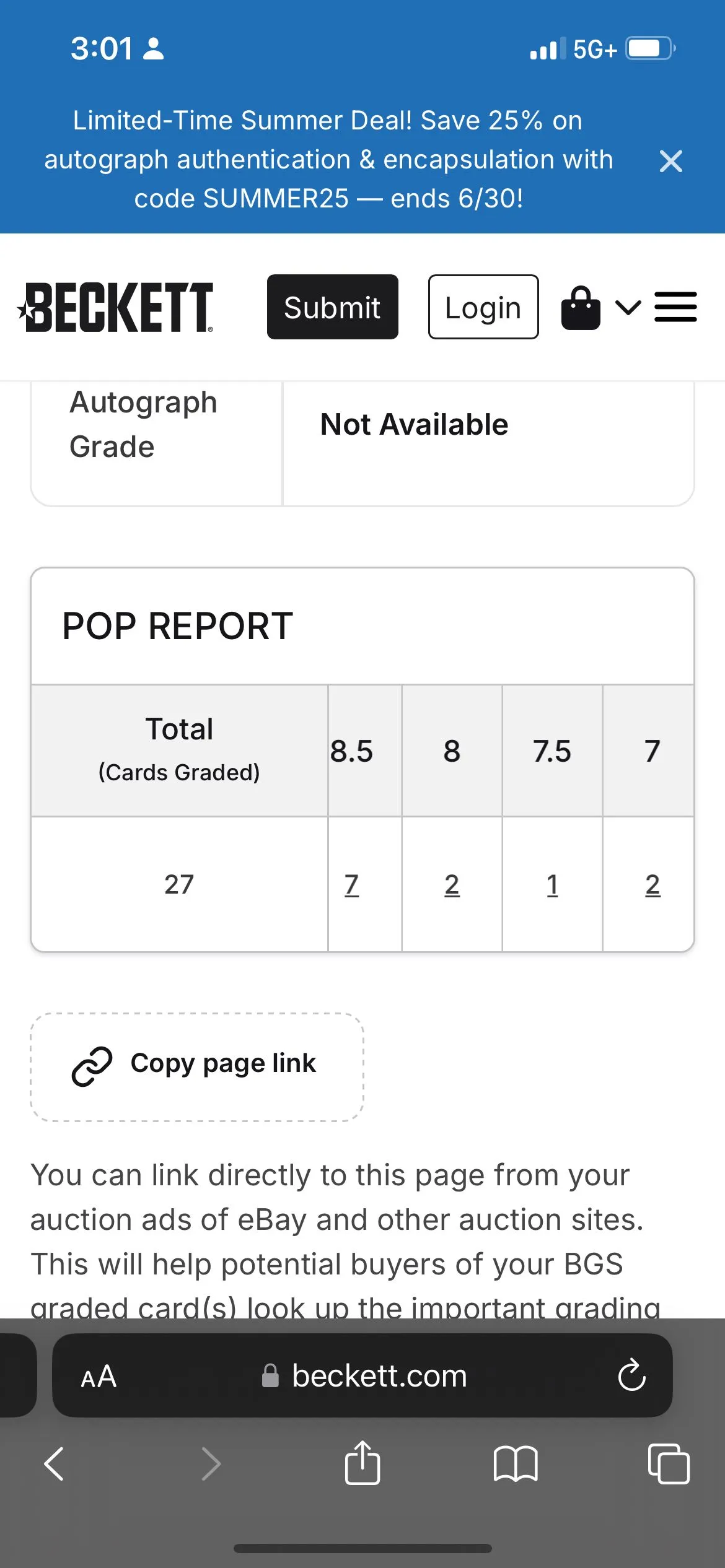Dismiss the Summer Deal promo banner
The height and width of the screenshot is (1568, 725).
[x=670, y=161]
